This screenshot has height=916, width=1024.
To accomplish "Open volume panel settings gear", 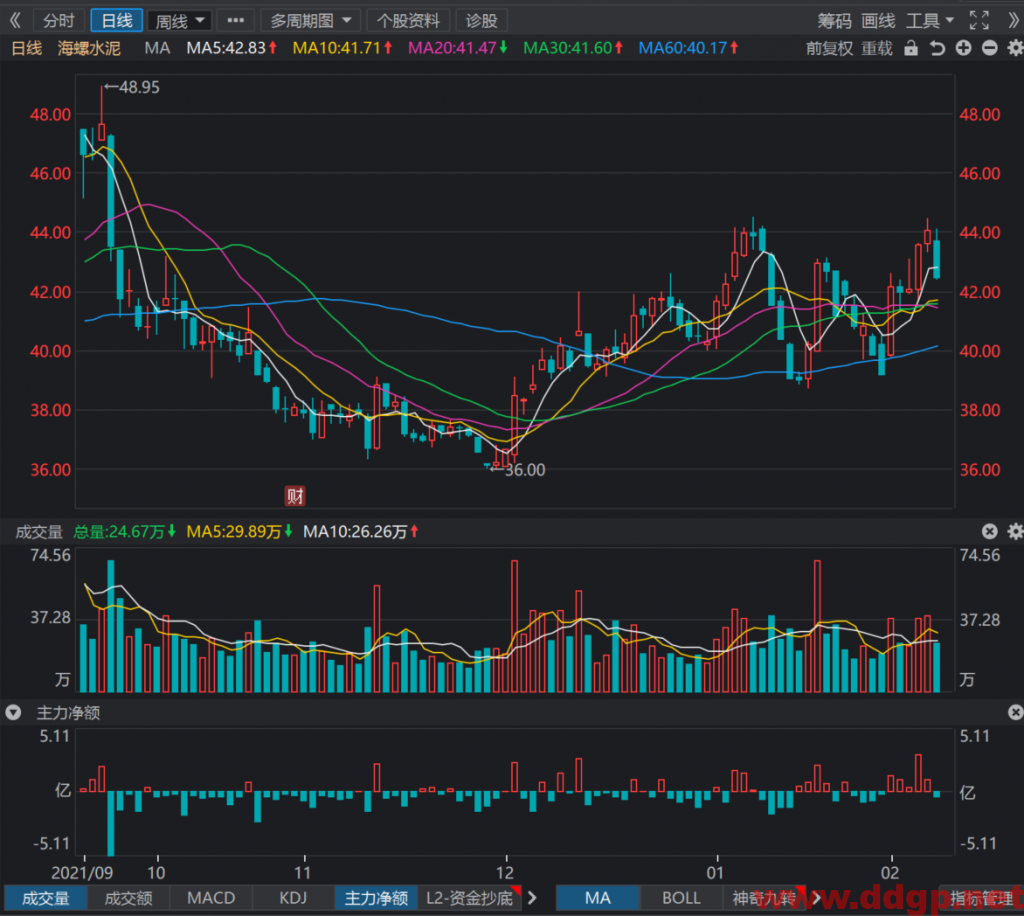I will (1015, 531).
